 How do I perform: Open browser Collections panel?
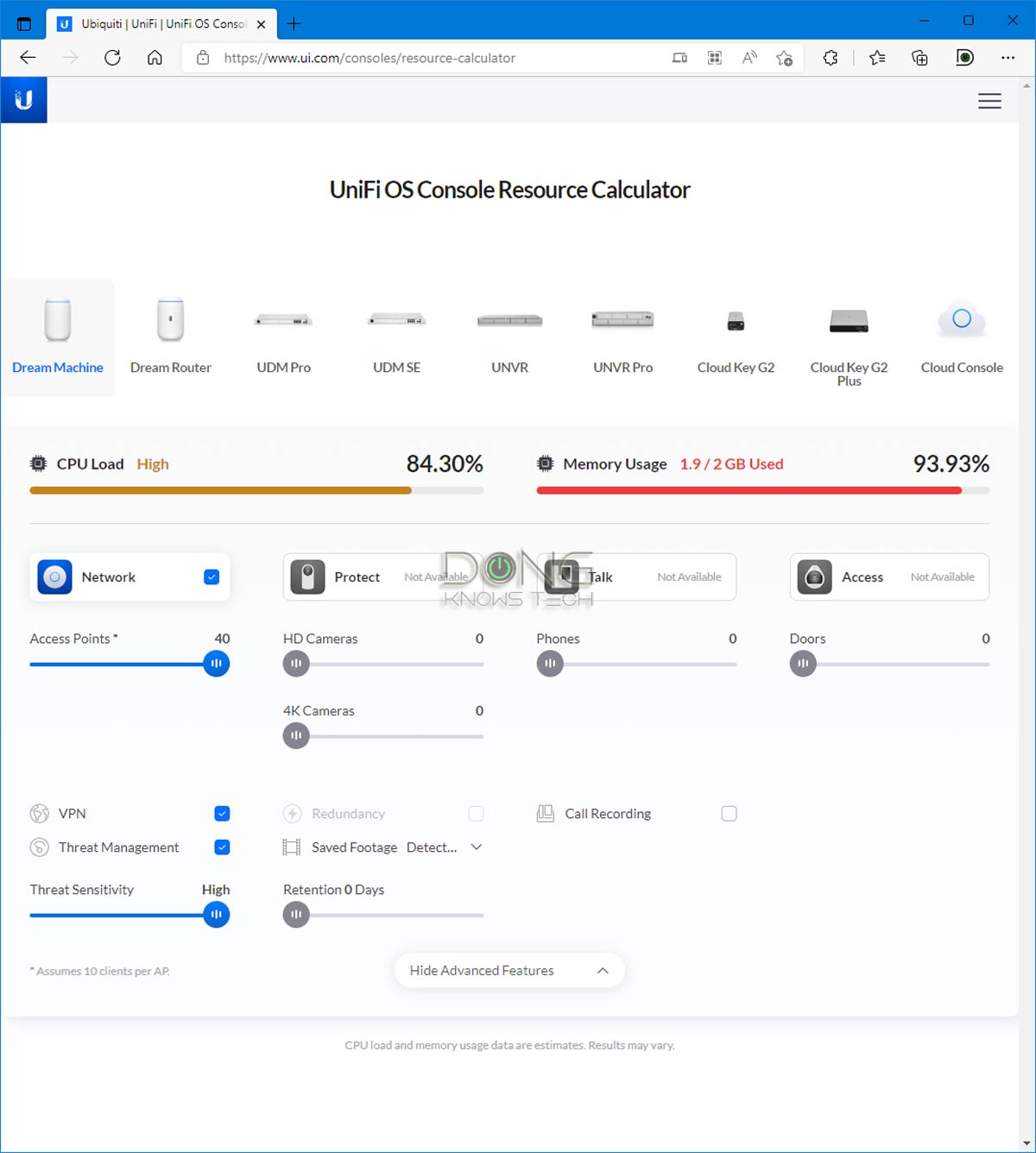[x=919, y=58]
